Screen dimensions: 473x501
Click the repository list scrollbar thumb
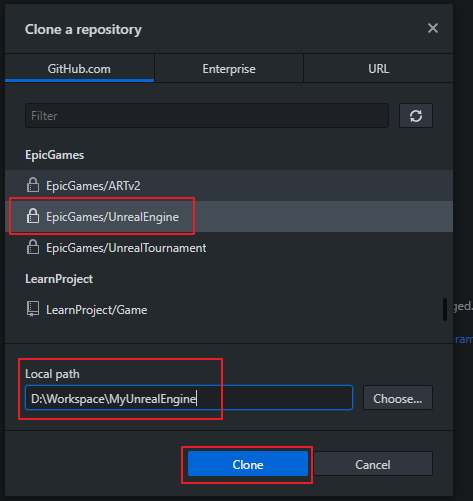tap(445, 309)
